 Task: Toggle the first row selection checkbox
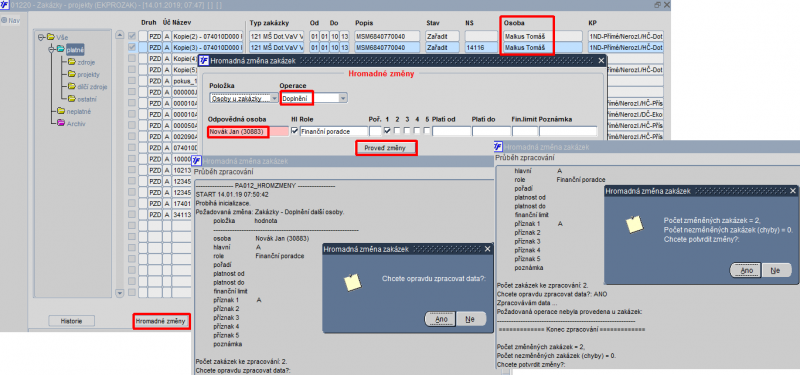click(132, 36)
